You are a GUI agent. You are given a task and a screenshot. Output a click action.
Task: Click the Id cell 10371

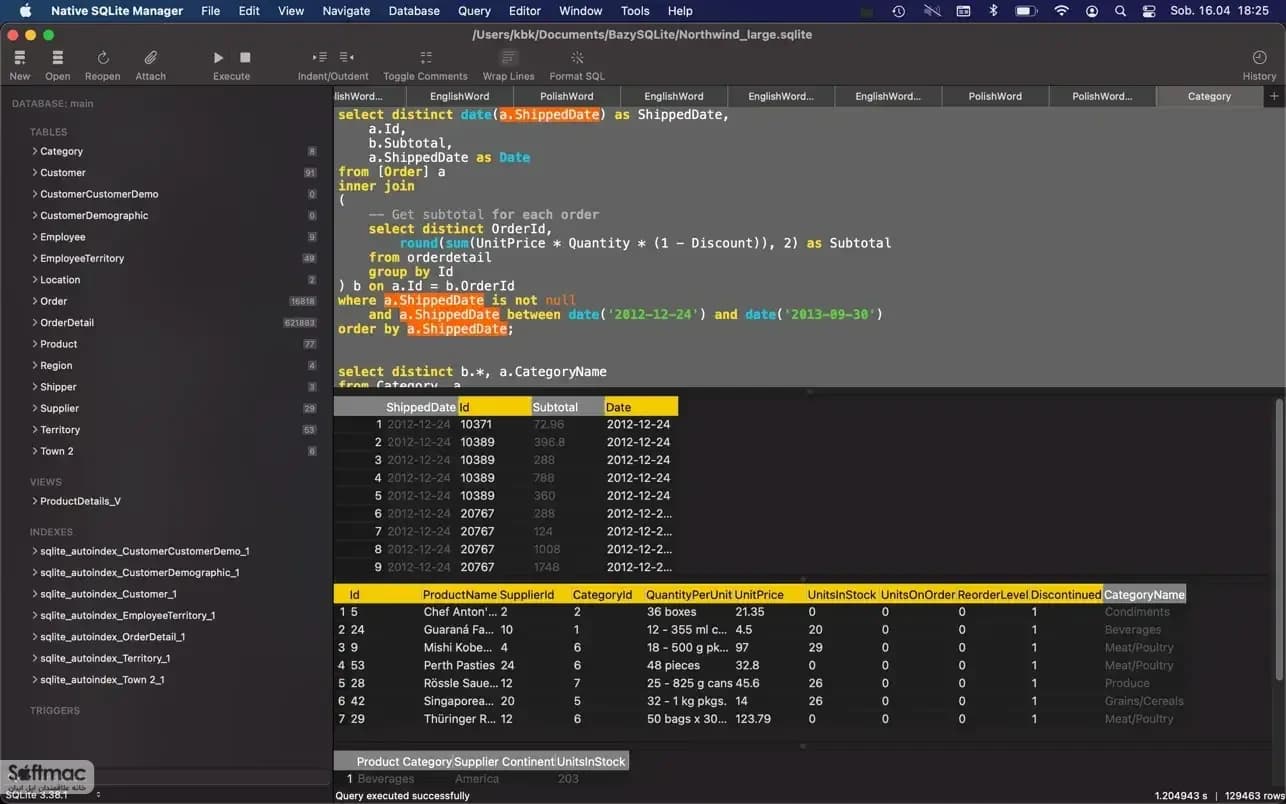[476, 424]
